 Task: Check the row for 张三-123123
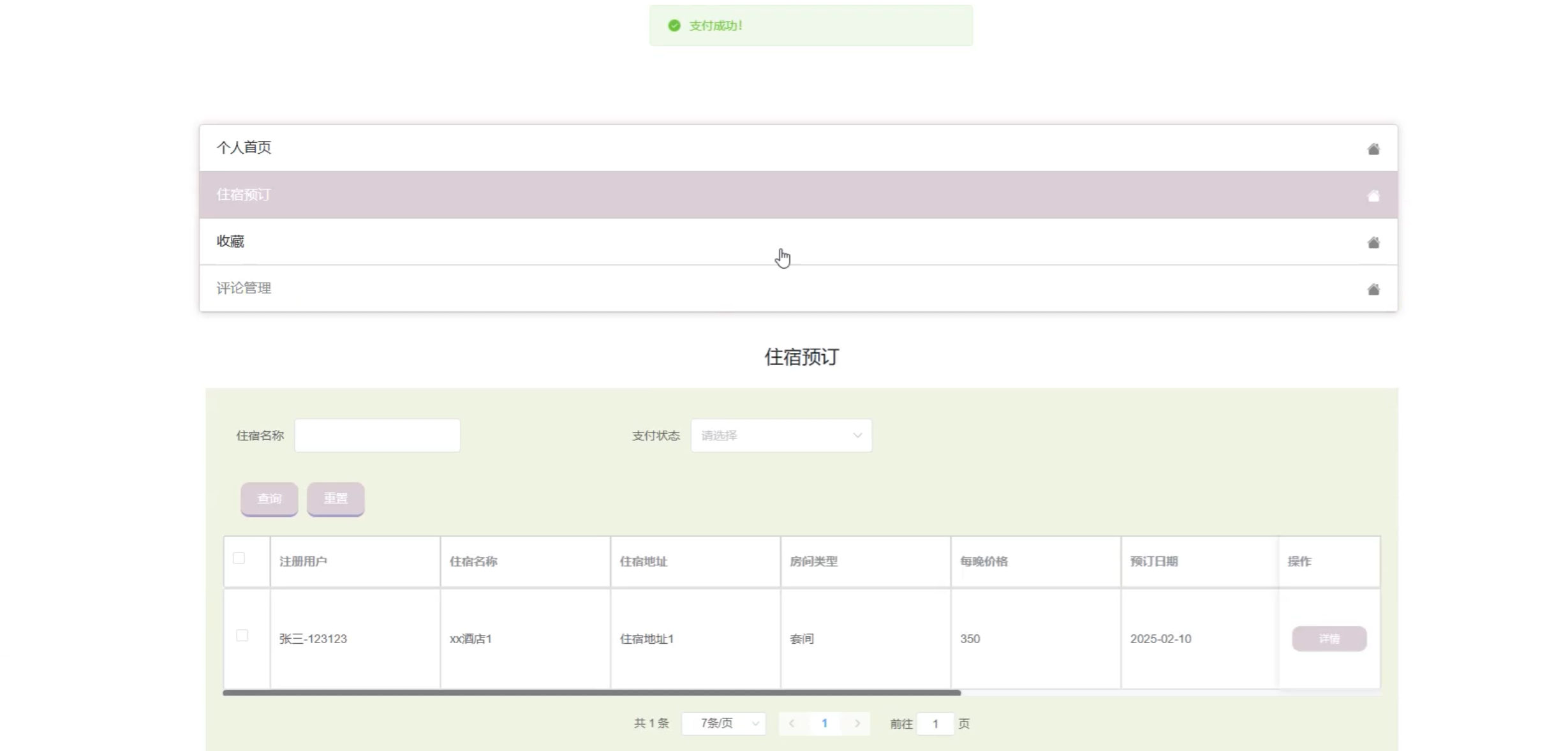[x=242, y=636]
